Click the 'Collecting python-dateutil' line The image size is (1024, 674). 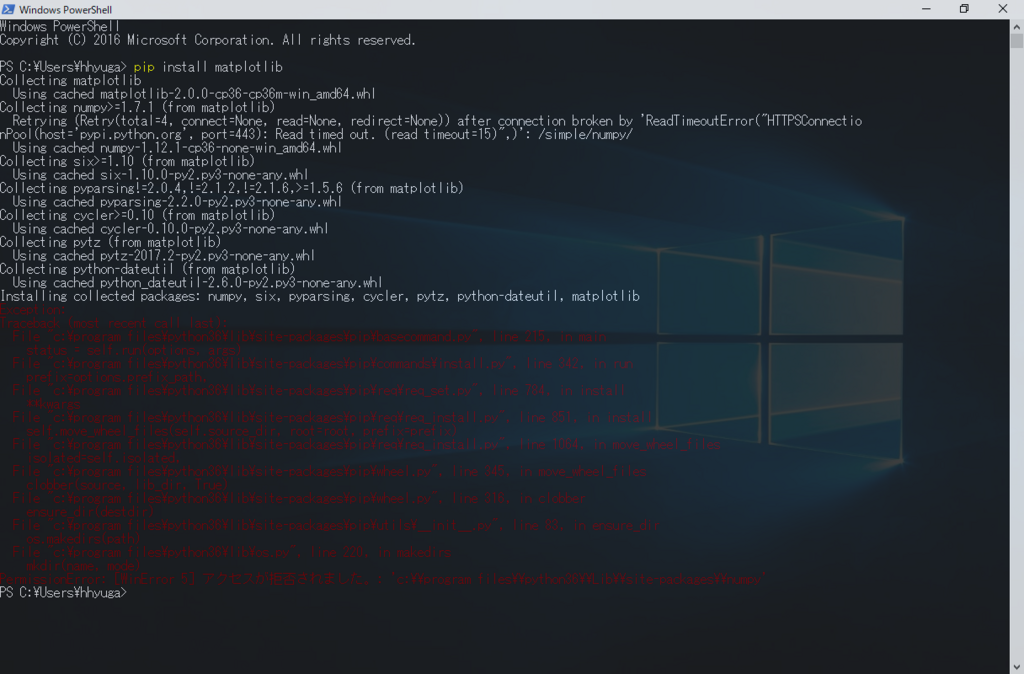coord(148,269)
